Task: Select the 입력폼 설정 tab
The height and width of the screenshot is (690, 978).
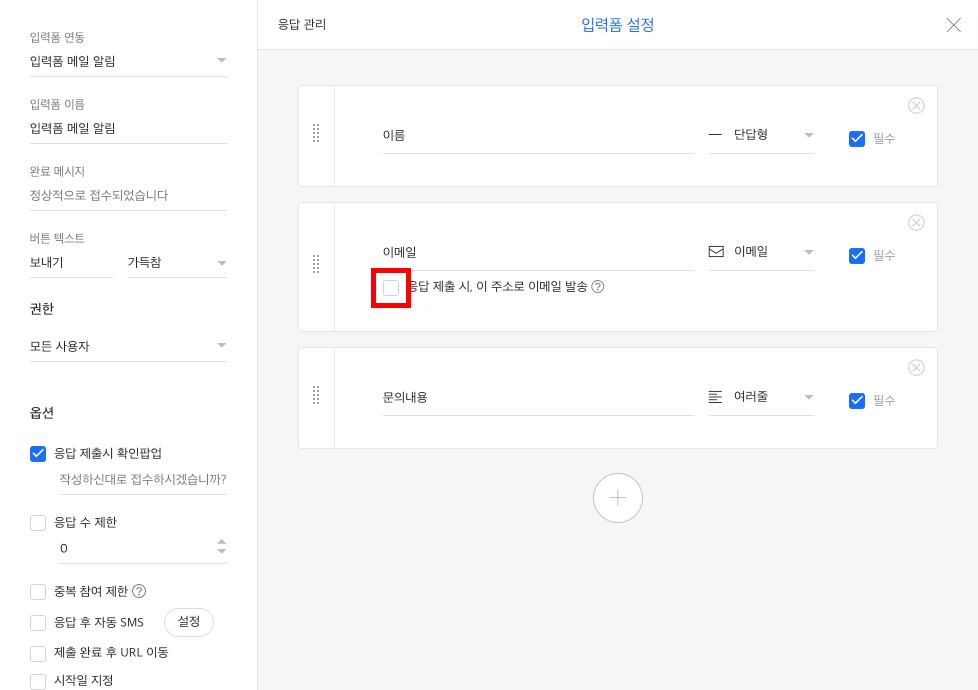Action: [x=617, y=24]
